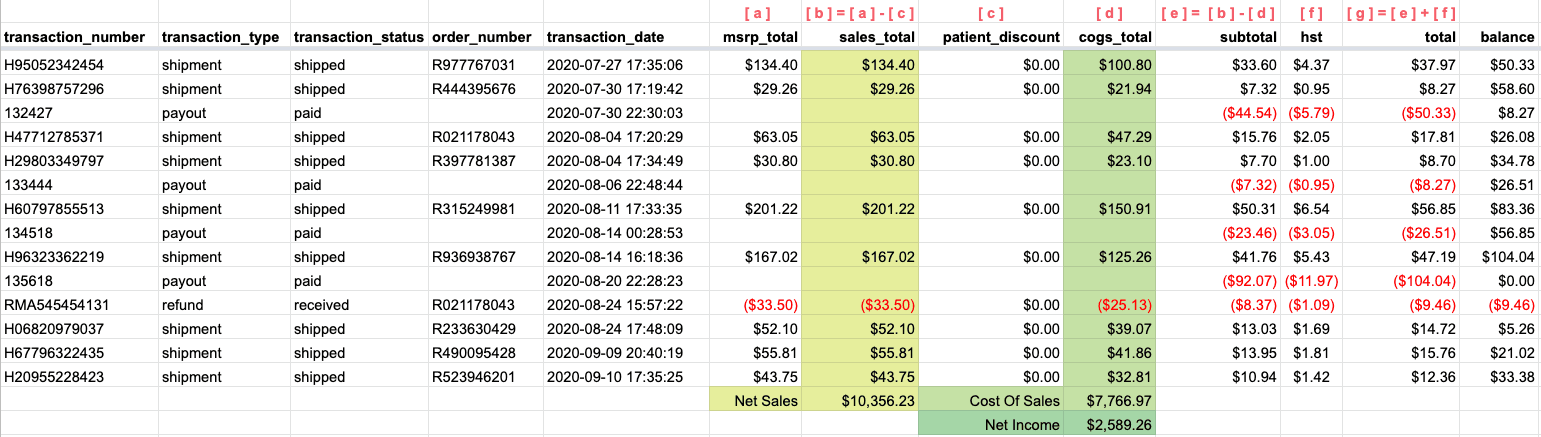
Task: Select the $10,356.23 net sales total
Action: click(x=861, y=401)
